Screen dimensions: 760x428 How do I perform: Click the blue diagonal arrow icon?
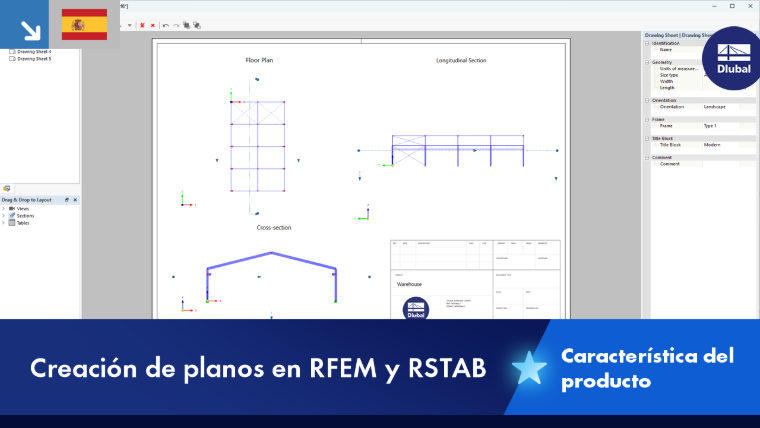point(24,24)
